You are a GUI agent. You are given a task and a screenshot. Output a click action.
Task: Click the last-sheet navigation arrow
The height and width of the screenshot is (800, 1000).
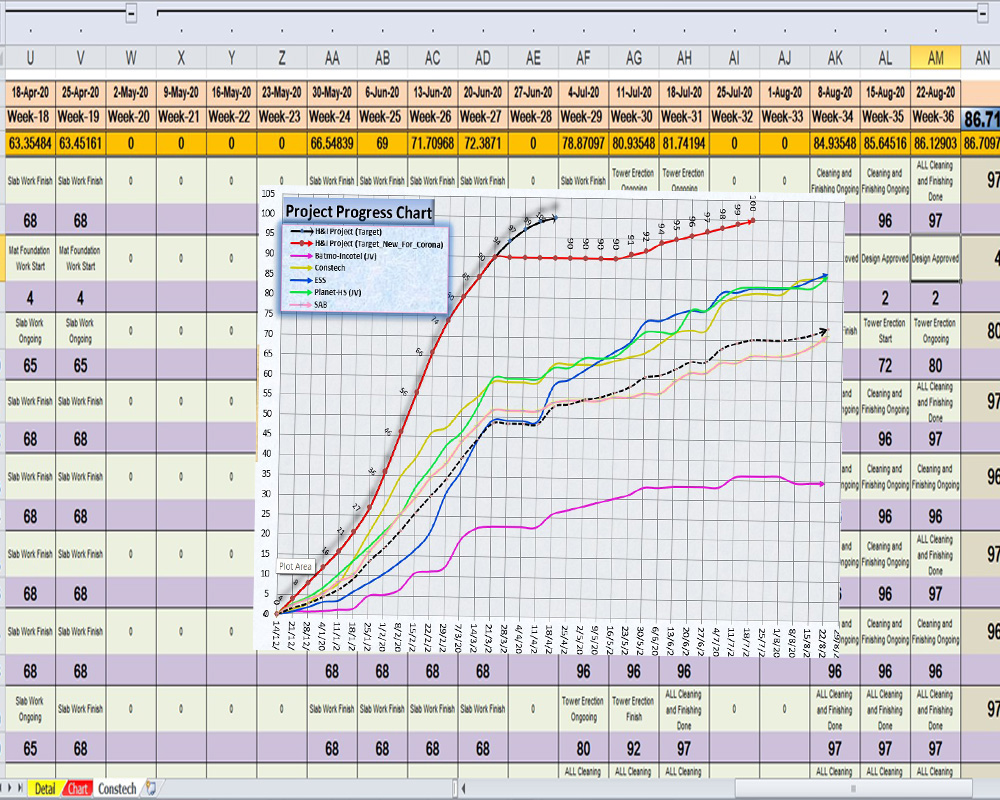coord(20,788)
